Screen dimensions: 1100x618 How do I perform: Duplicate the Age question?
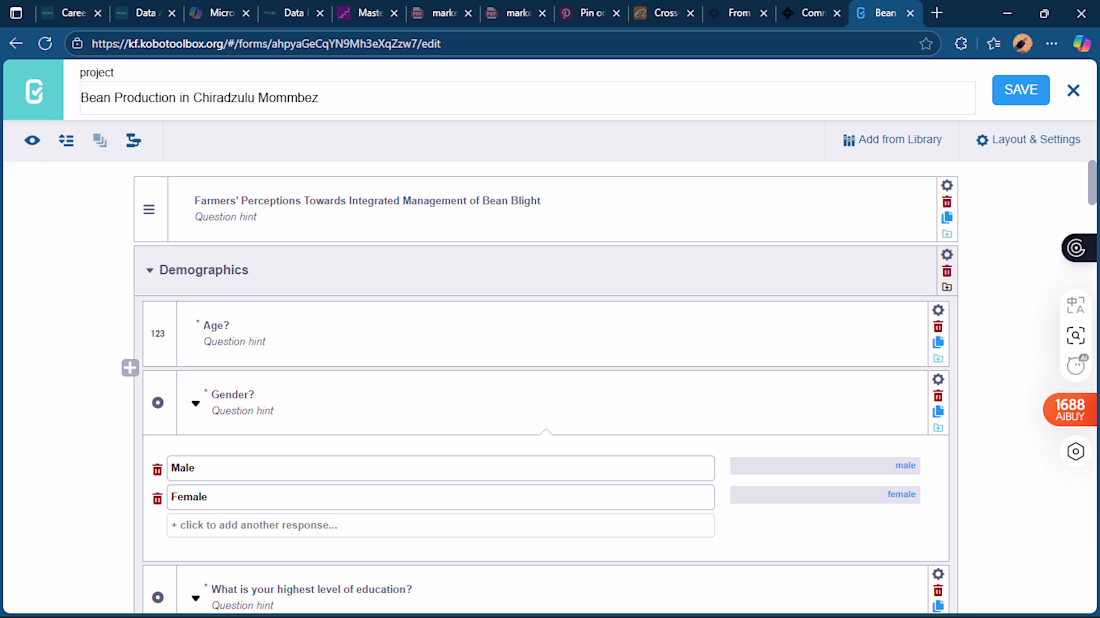point(938,342)
